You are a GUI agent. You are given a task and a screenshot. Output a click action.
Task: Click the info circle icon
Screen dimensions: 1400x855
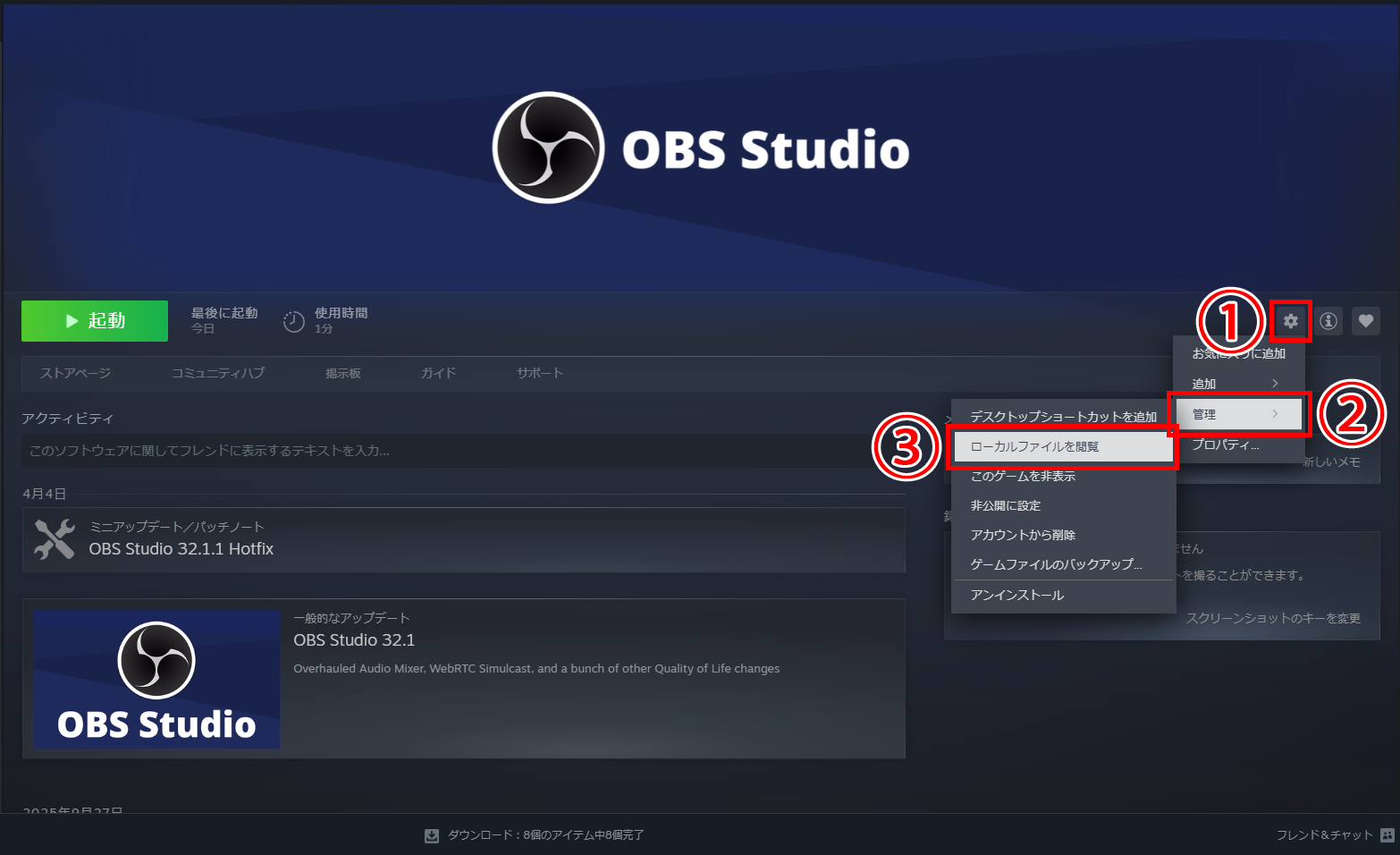1328,321
